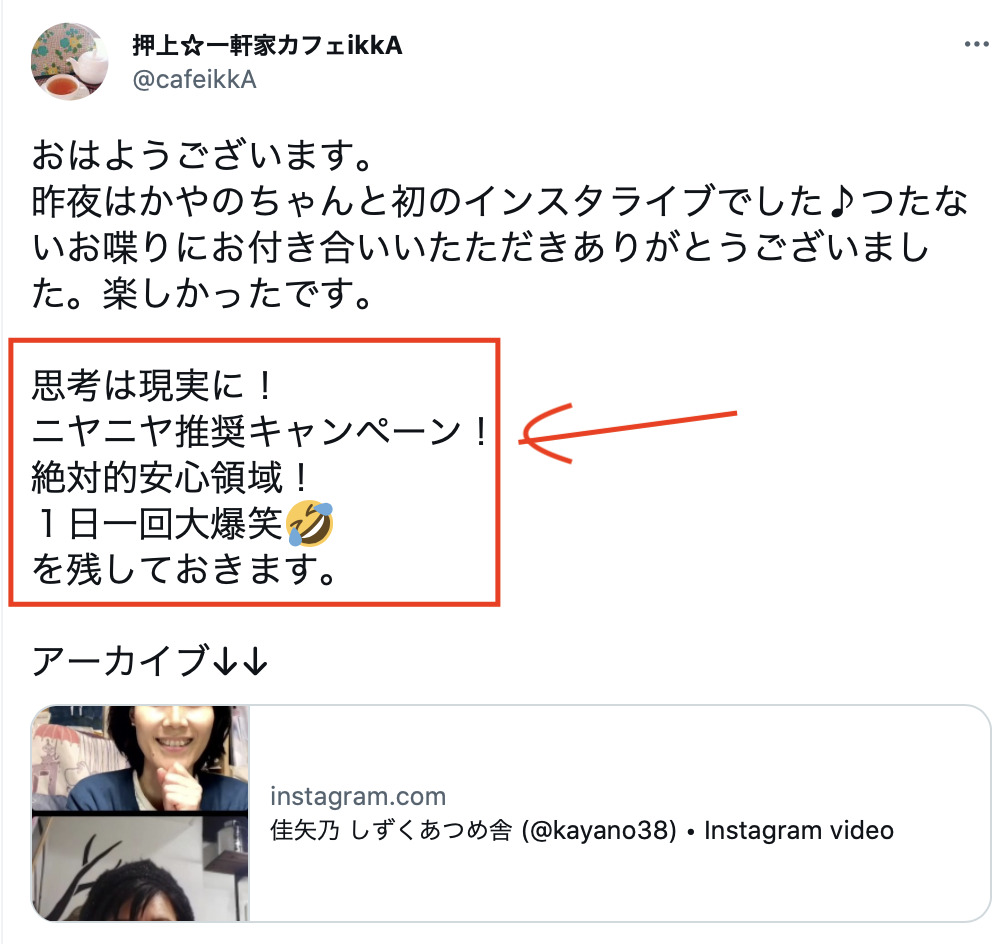The image size is (1006, 944).
Task: Open the three-dot more options menu
Action: tap(976, 44)
